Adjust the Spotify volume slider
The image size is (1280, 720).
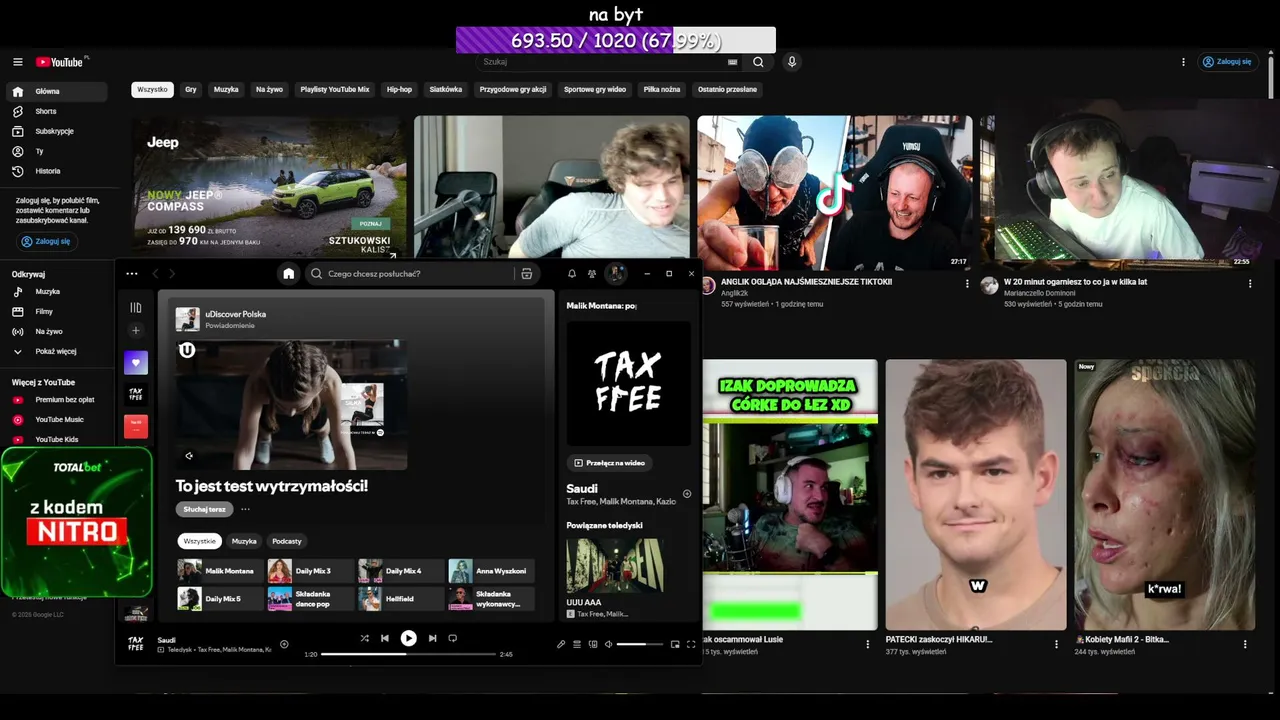tap(640, 644)
